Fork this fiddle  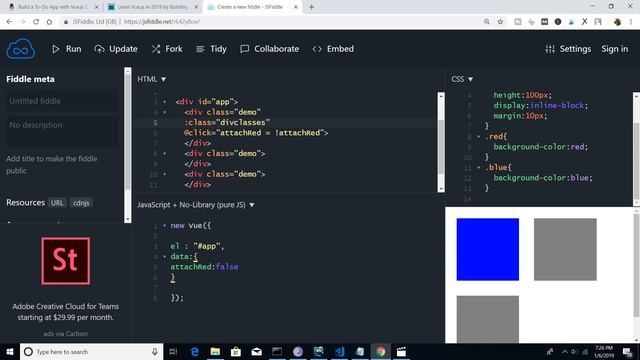[167, 49]
